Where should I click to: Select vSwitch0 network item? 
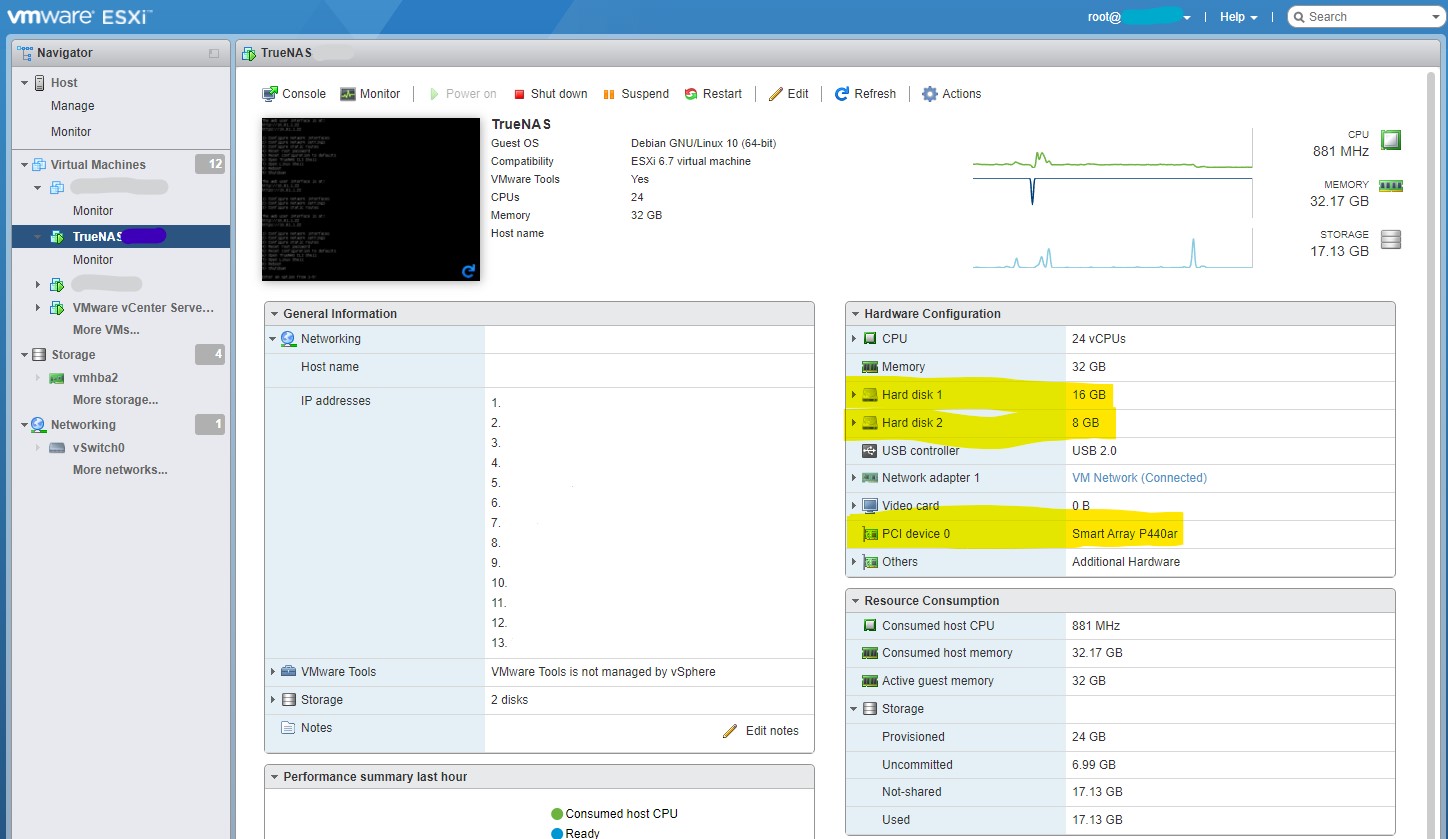pos(98,448)
